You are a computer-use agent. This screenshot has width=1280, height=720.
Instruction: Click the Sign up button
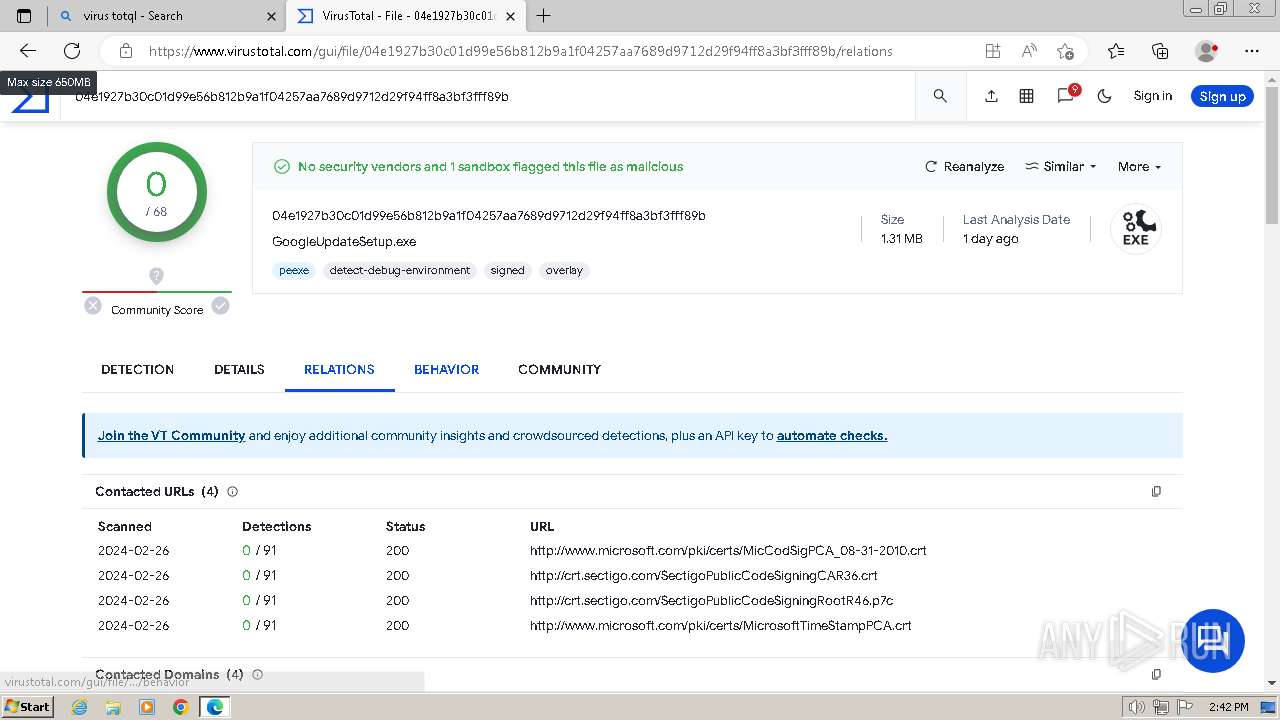point(1222,96)
